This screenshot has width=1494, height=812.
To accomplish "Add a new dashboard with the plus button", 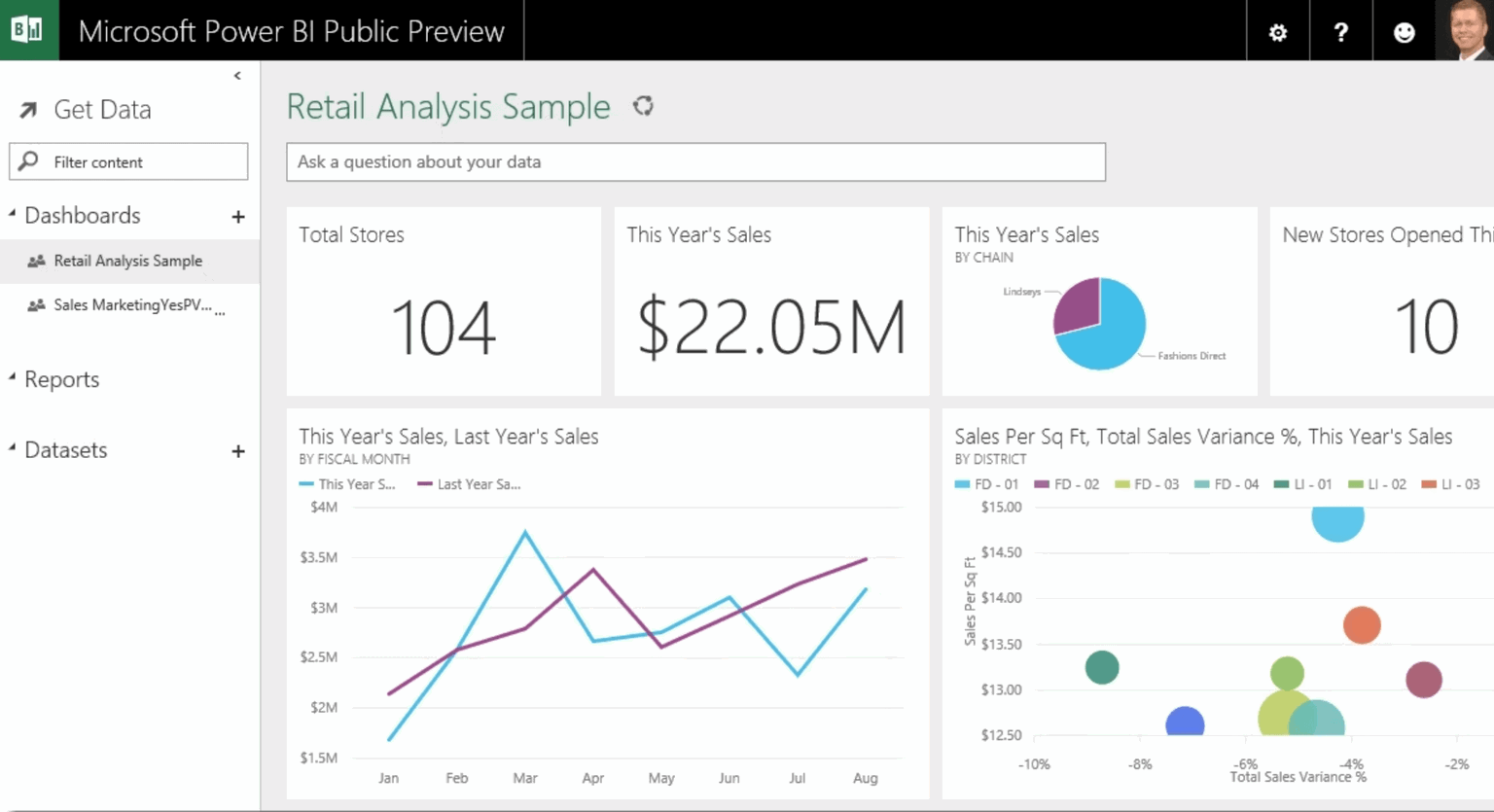I will pyautogui.click(x=238, y=216).
